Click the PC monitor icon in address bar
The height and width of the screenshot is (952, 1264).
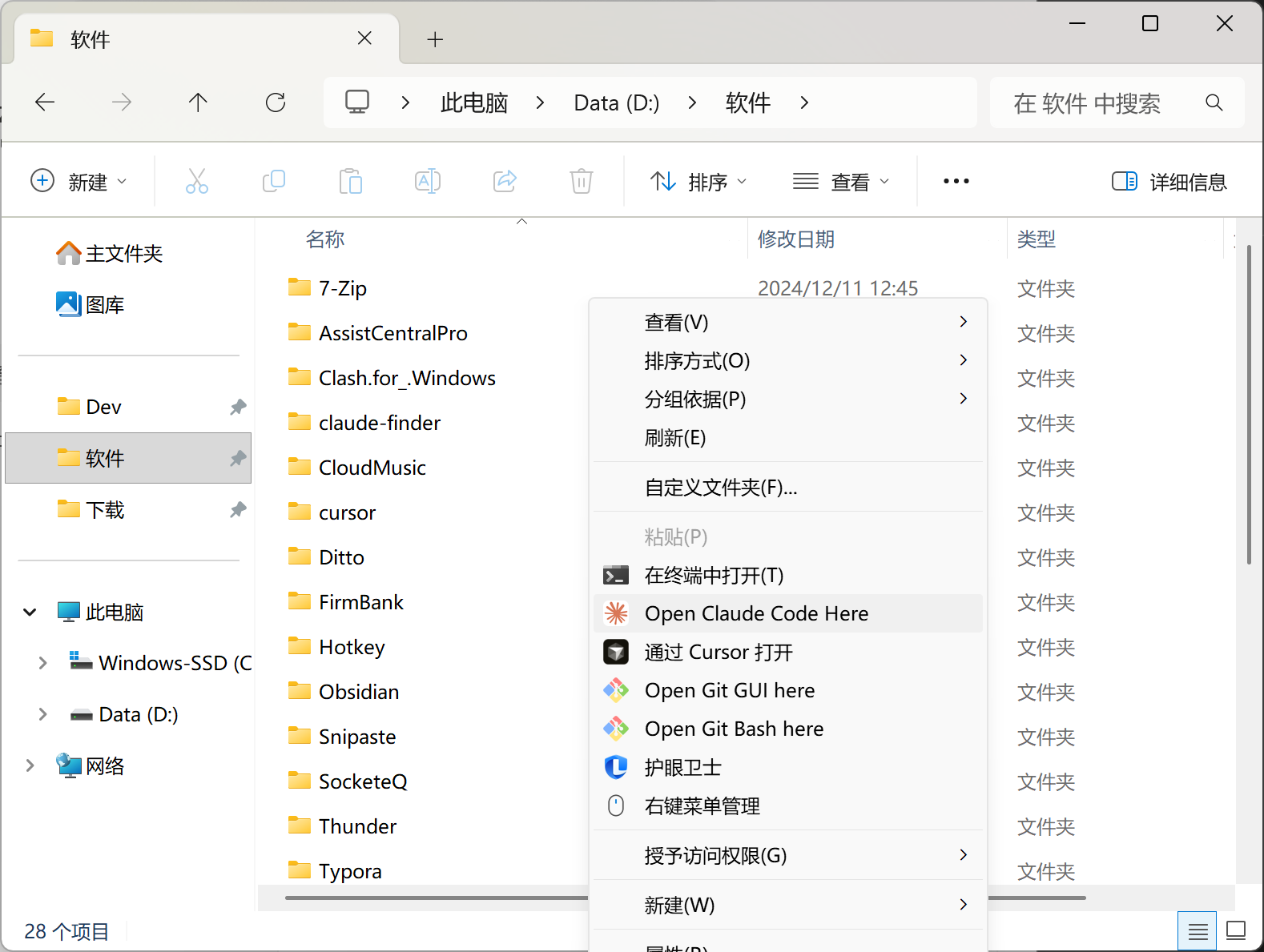pyautogui.click(x=357, y=102)
